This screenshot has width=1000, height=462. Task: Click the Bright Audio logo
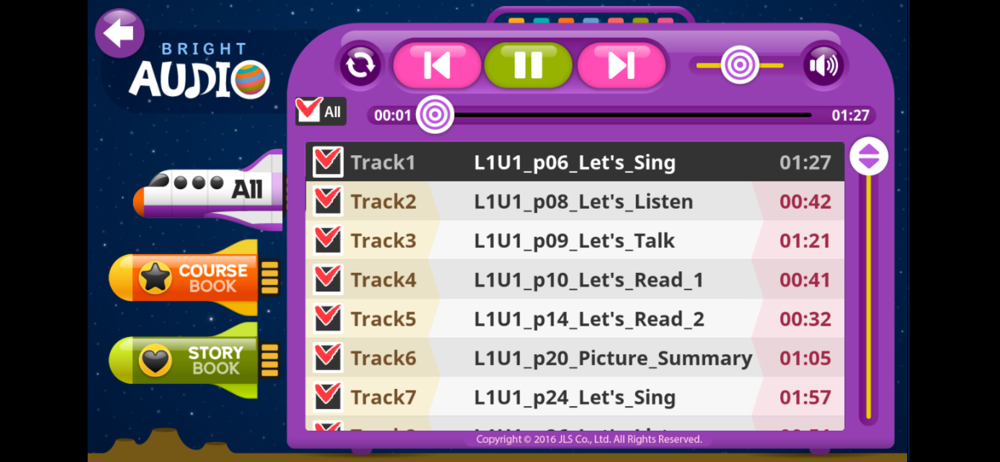click(200, 71)
